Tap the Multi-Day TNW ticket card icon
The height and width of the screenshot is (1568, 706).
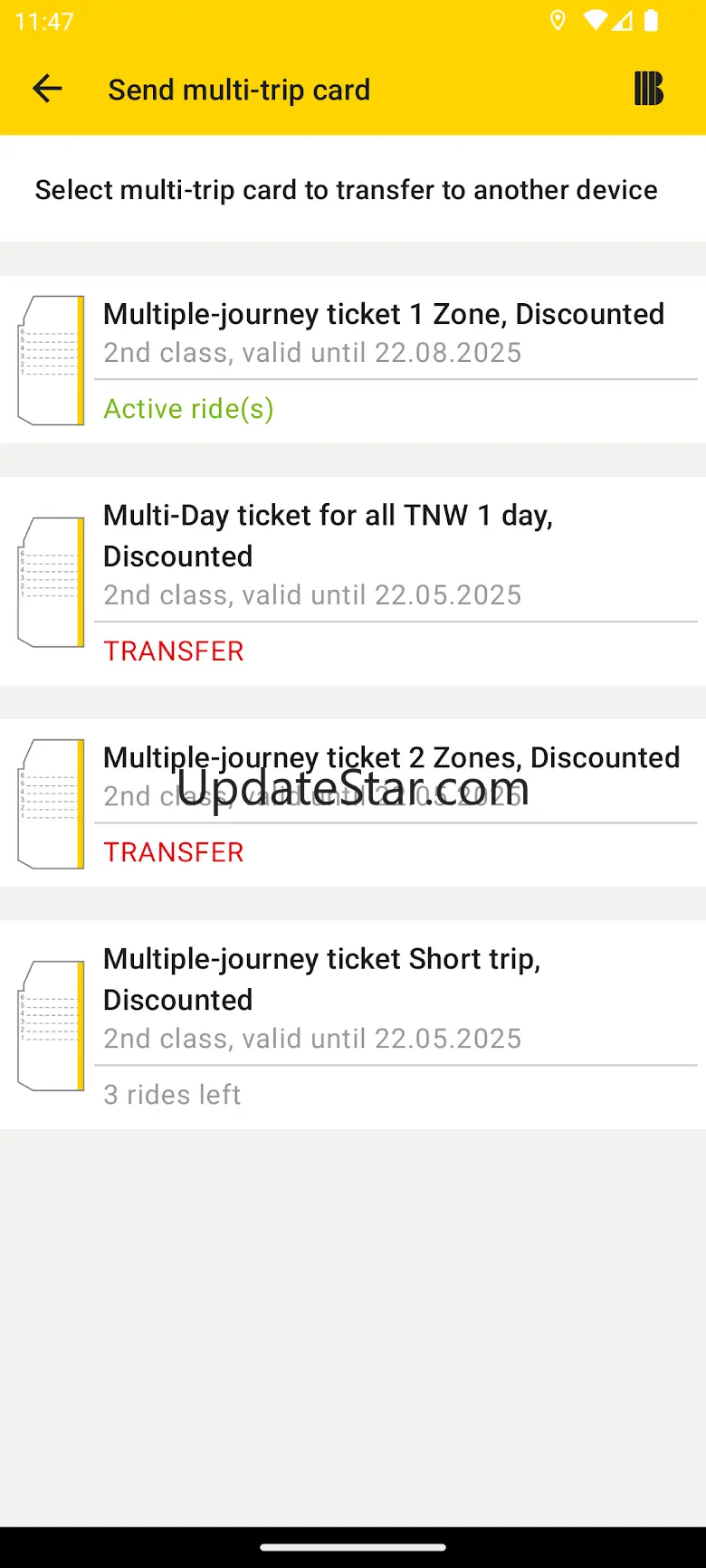(52, 582)
